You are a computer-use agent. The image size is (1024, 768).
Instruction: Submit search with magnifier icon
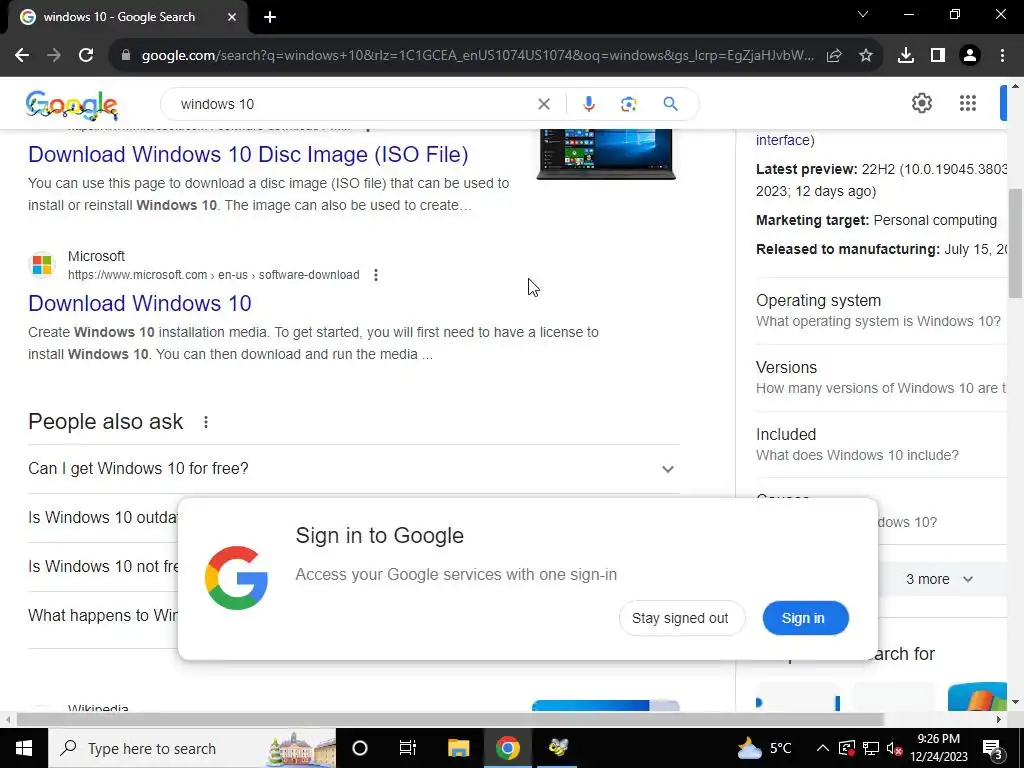tap(670, 104)
